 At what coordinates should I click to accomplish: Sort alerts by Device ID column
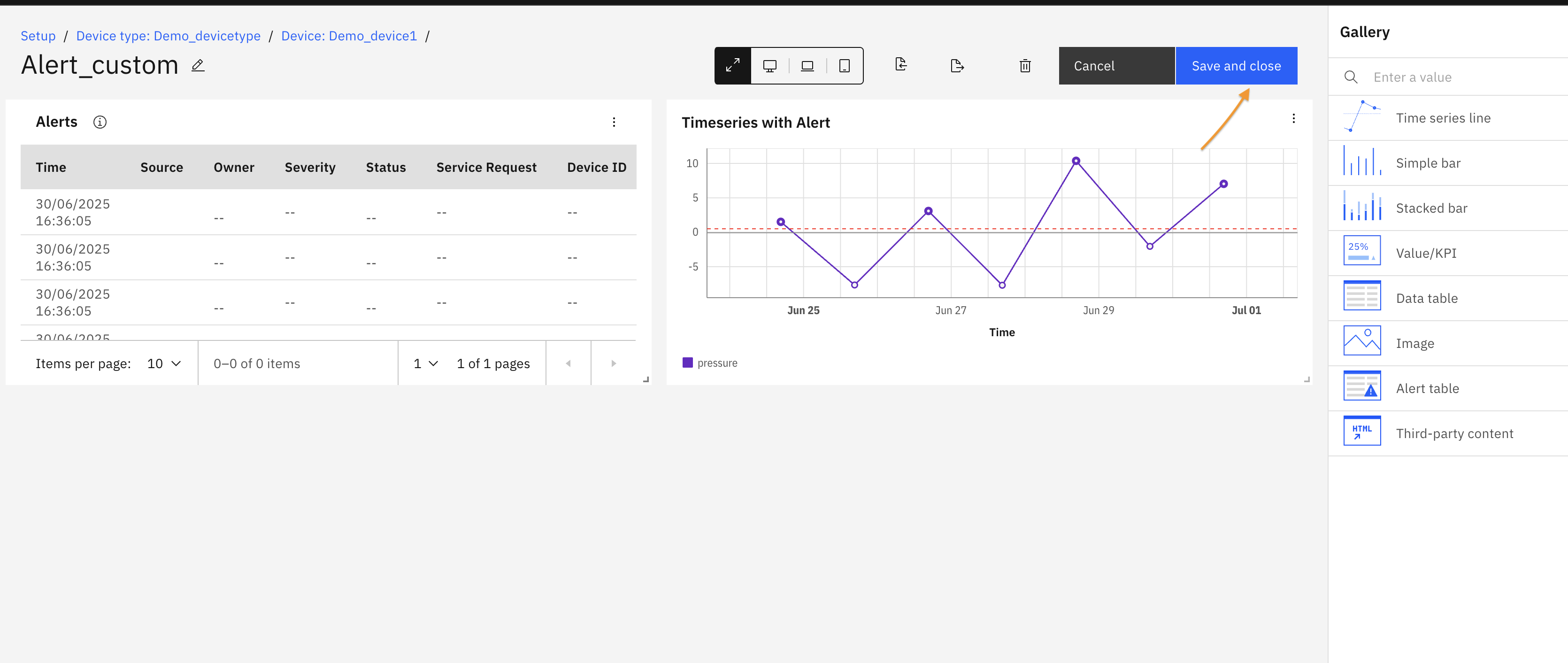coord(597,168)
